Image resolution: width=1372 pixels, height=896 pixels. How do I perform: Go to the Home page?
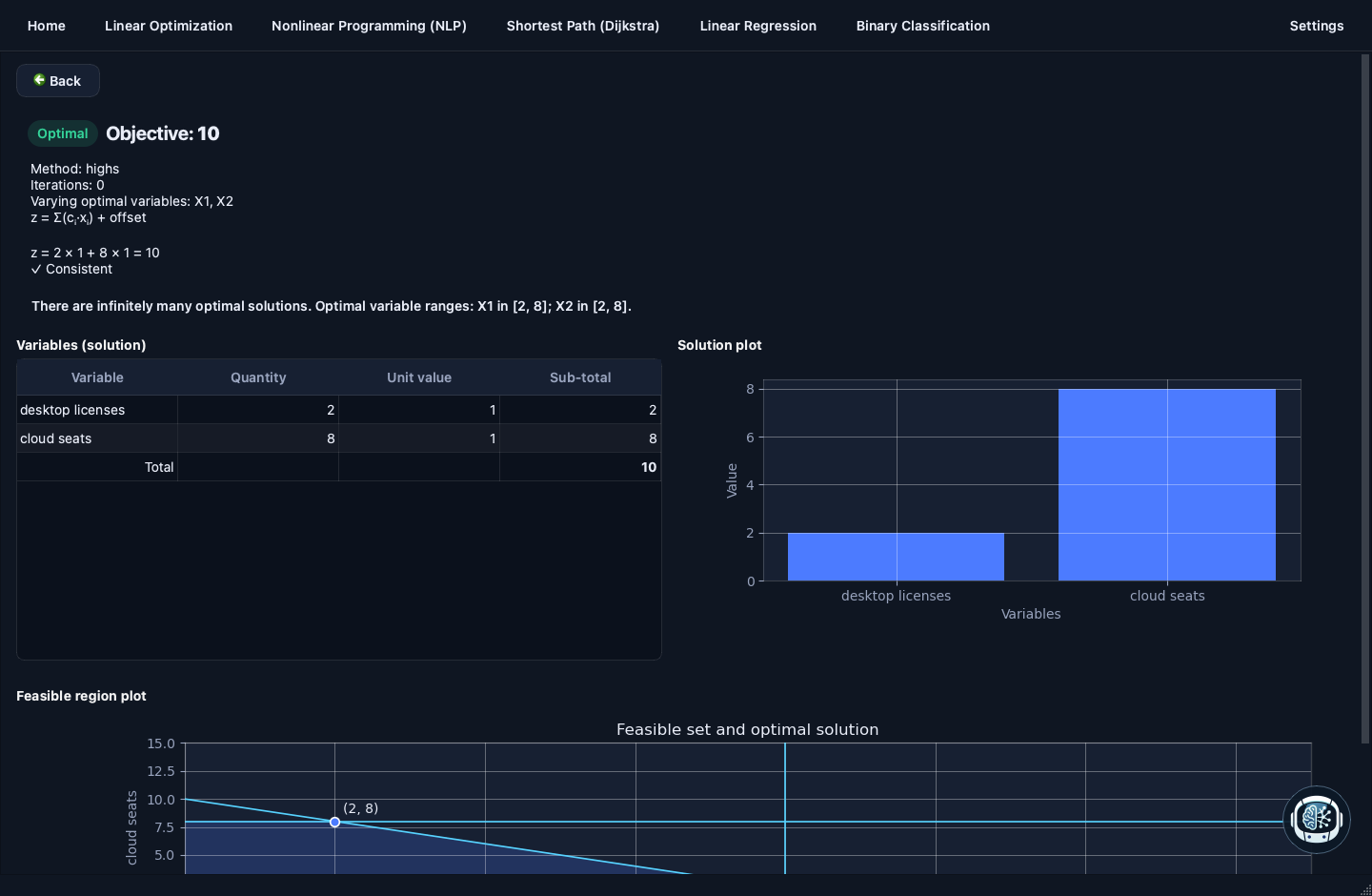47,26
